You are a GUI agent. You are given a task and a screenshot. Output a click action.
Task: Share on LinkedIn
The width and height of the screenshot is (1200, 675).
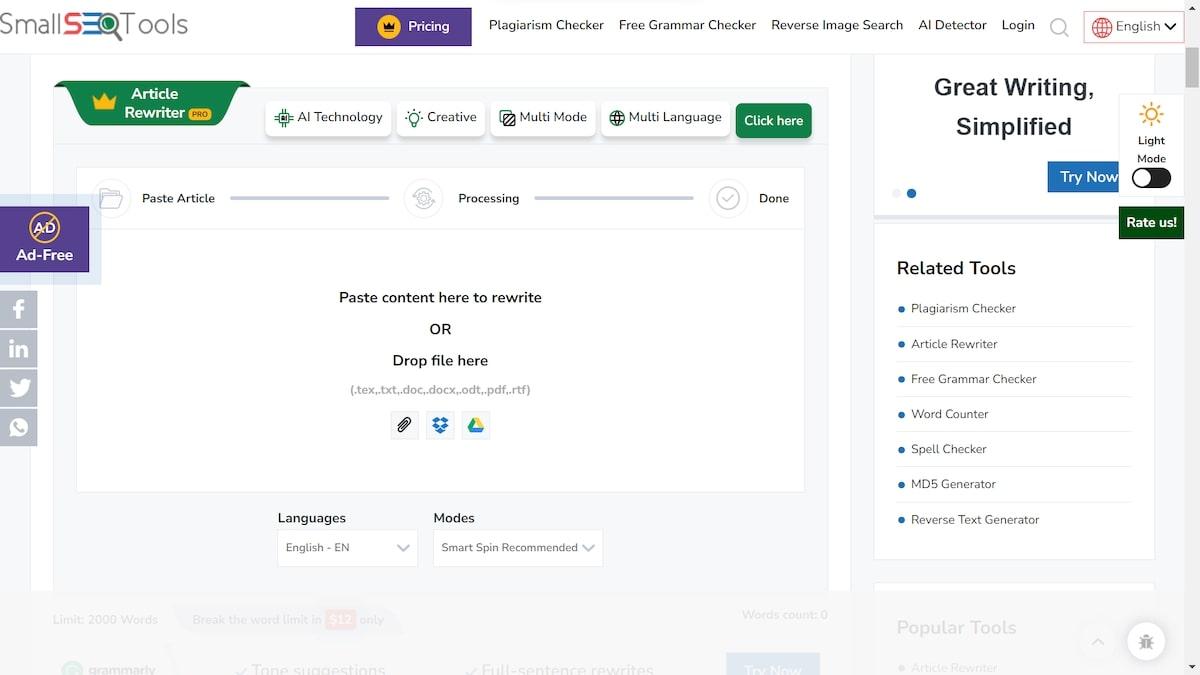18,349
